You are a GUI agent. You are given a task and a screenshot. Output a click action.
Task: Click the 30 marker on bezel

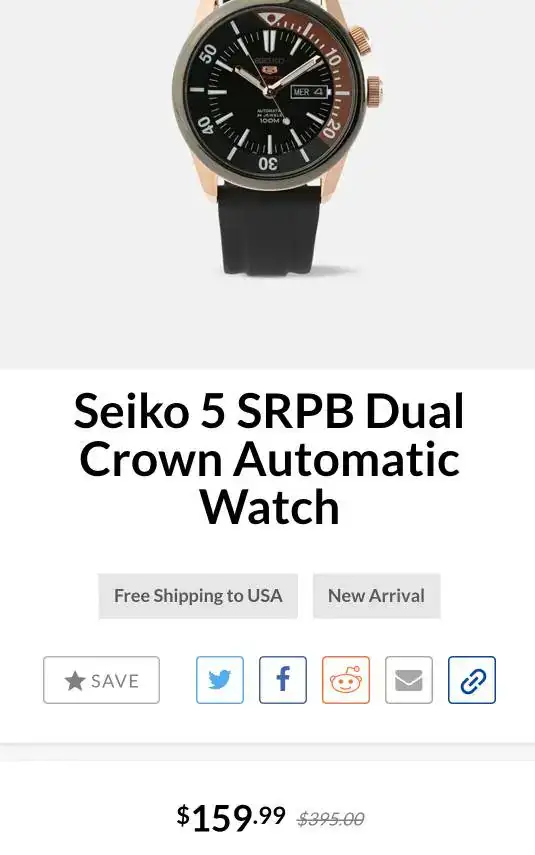[x=268, y=163]
